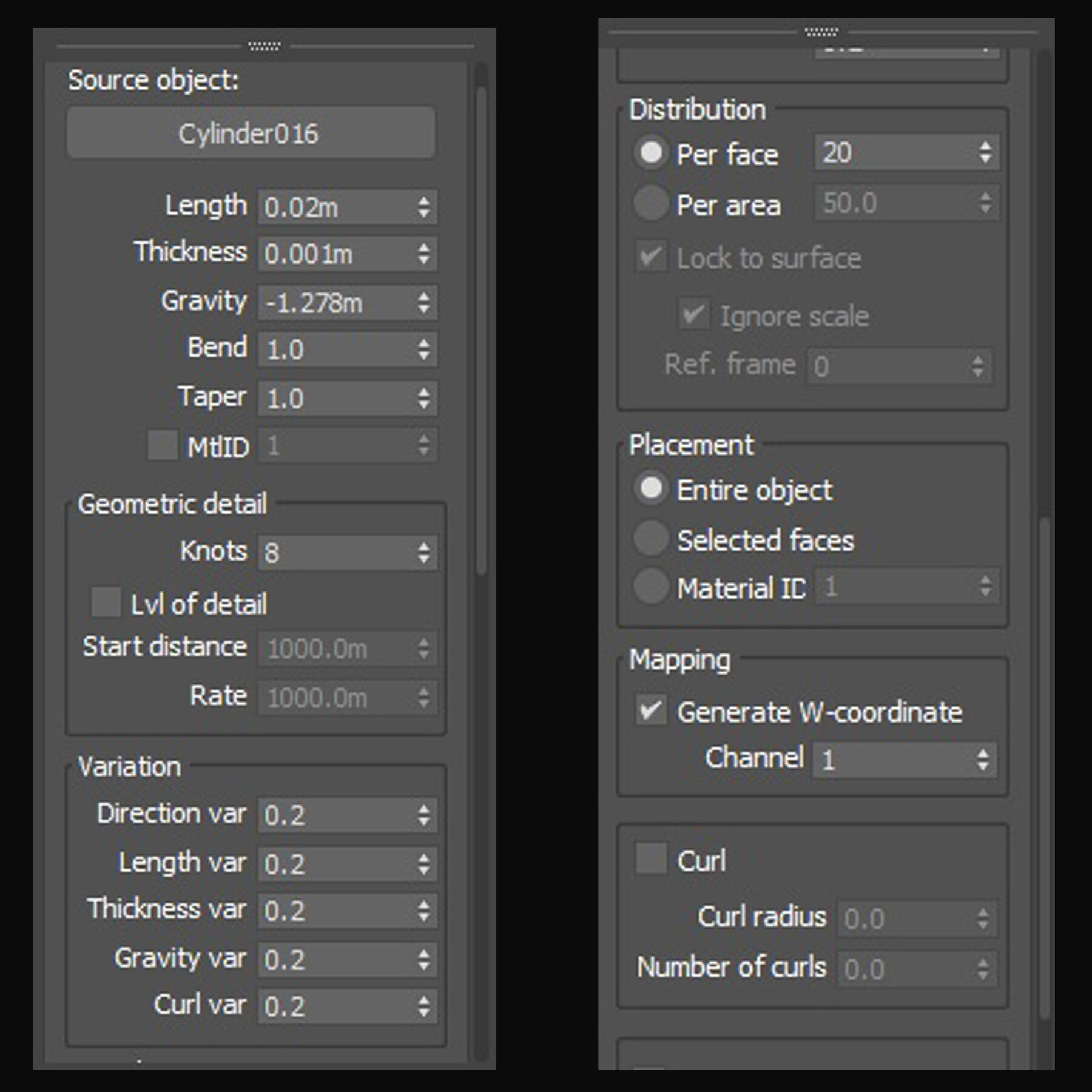
Task: Enable the Curl checkbox
Action: tap(651, 859)
